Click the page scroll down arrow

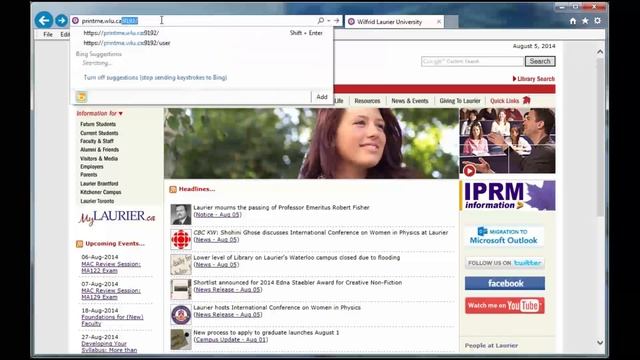point(600,343)
